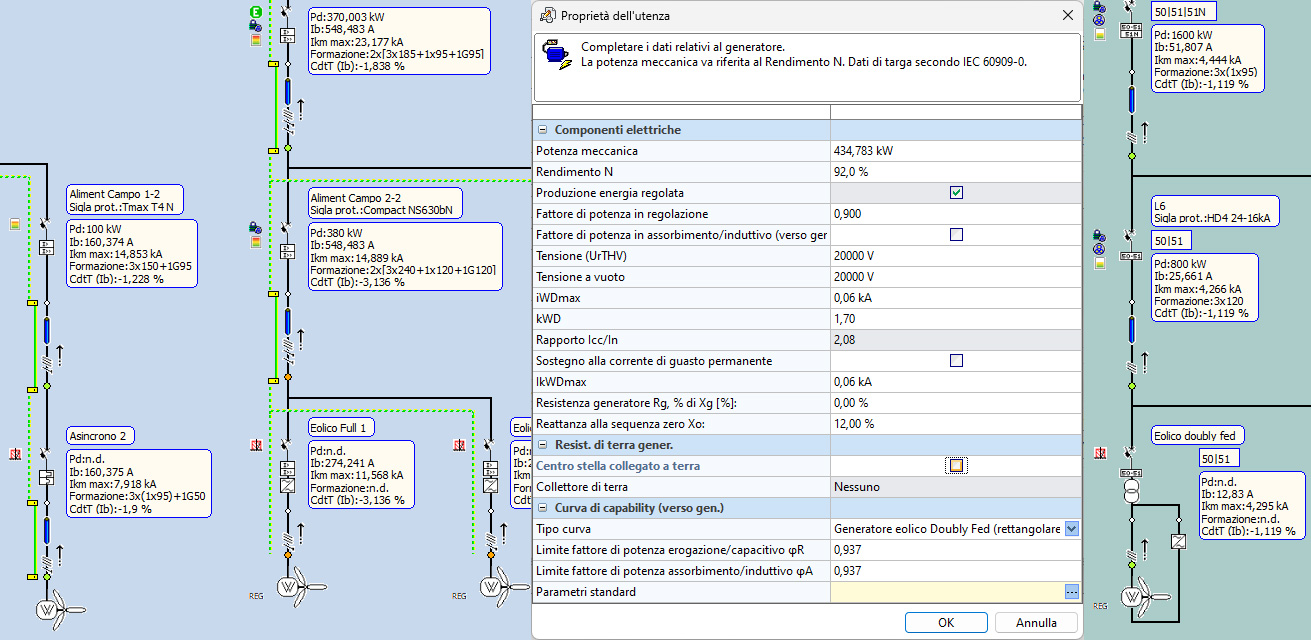Viewport: 1311px width, 640px height.
Task: Check Sostegno alla corrente di guasto permanente
Action: pos(956,361)
